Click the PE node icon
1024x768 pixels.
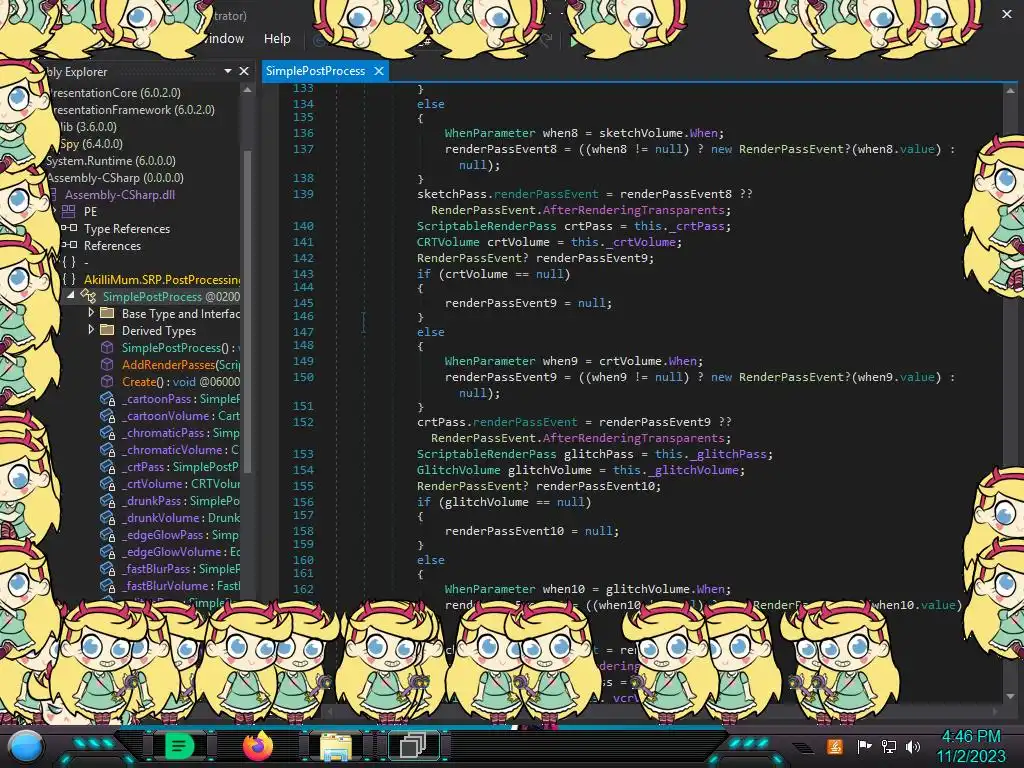(69, 211)
